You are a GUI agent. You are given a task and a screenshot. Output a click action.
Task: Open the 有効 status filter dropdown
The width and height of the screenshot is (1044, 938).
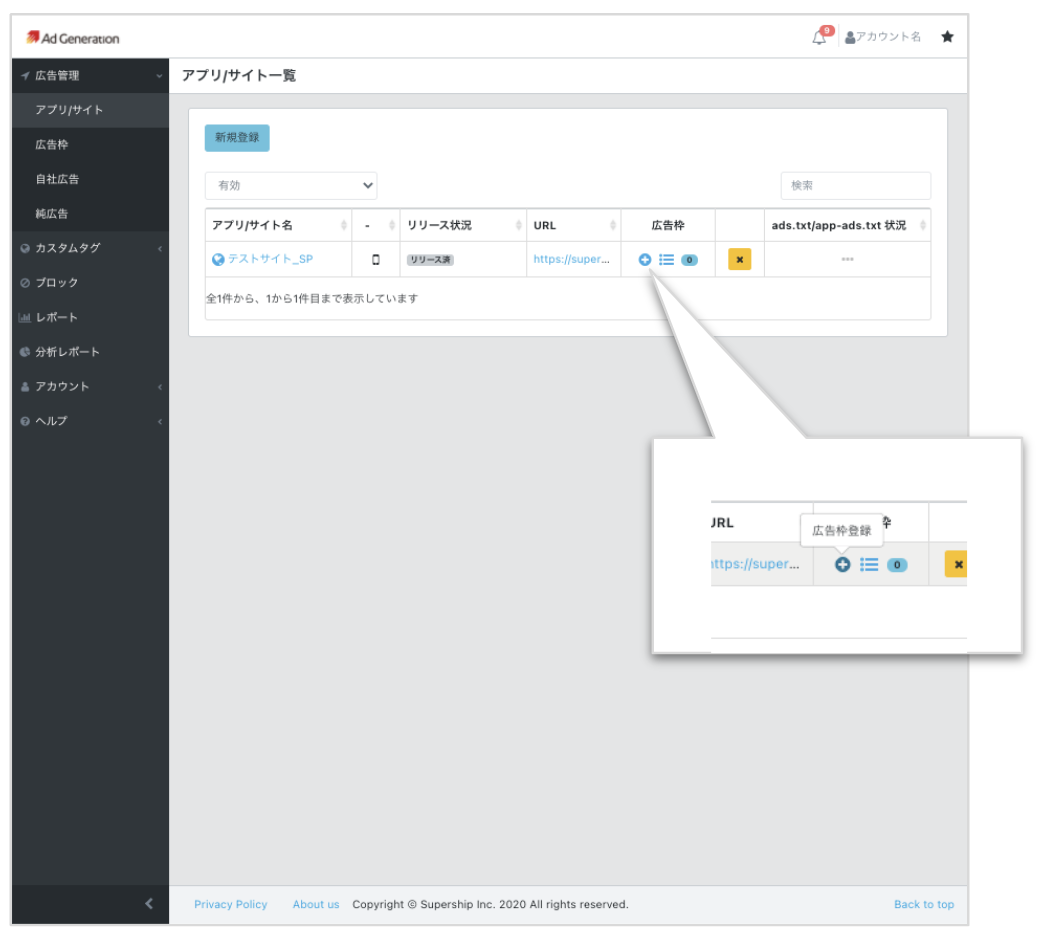[x=291, y=185]
